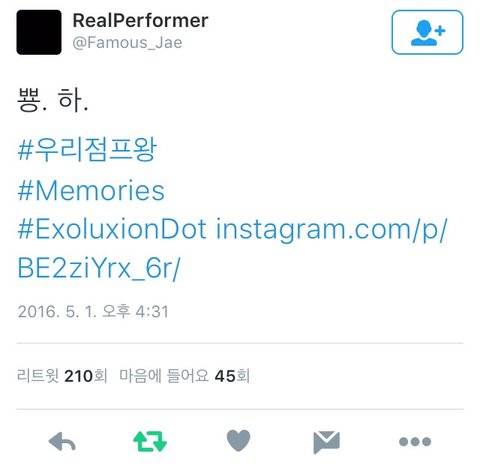480x474 pixels.
Task: Tap the bold 45 likes number
Action: [225, 376]
